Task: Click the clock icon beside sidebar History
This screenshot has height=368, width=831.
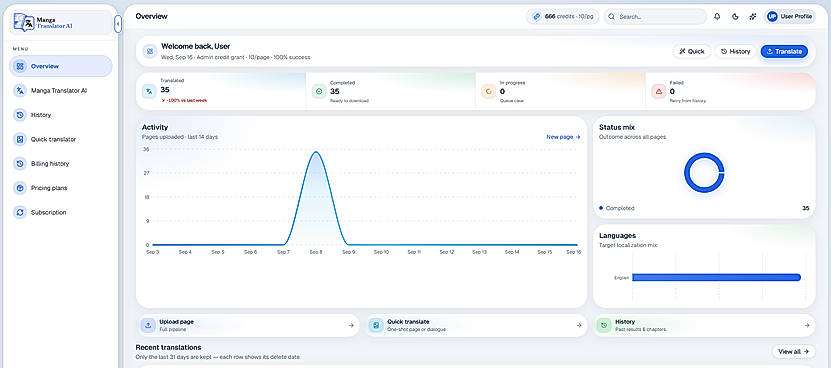Action: (x=20, y=115)
